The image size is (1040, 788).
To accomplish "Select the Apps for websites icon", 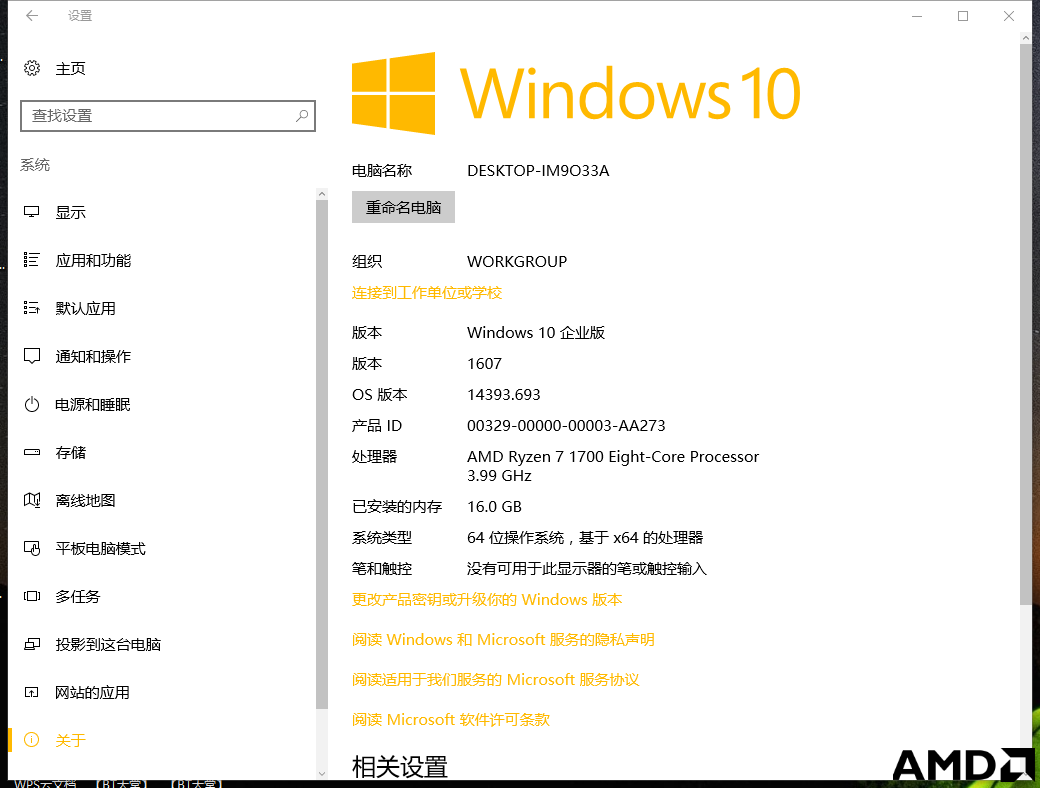I will tap(32, 692).
